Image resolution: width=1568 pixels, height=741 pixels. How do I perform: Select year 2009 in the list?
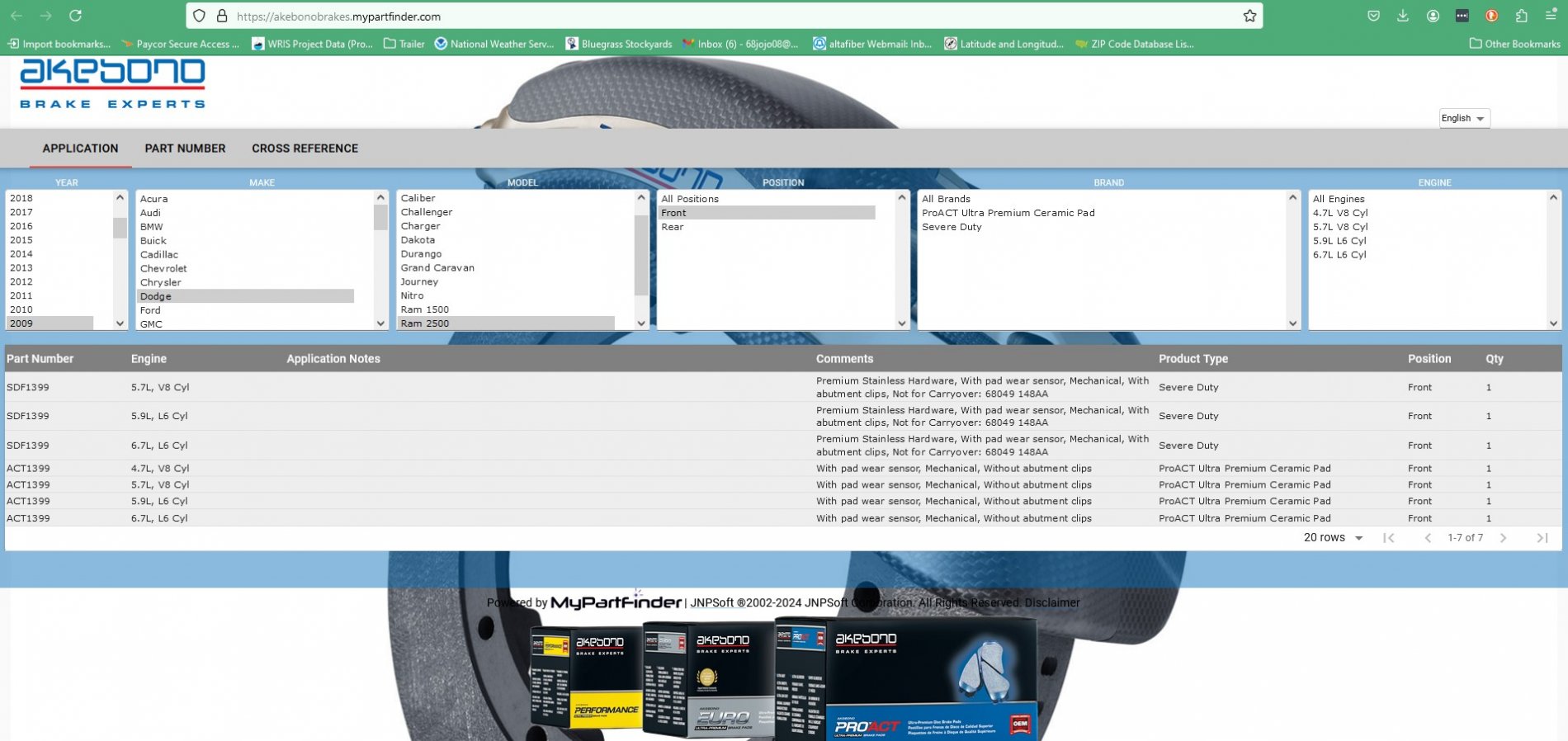[50, 323]
